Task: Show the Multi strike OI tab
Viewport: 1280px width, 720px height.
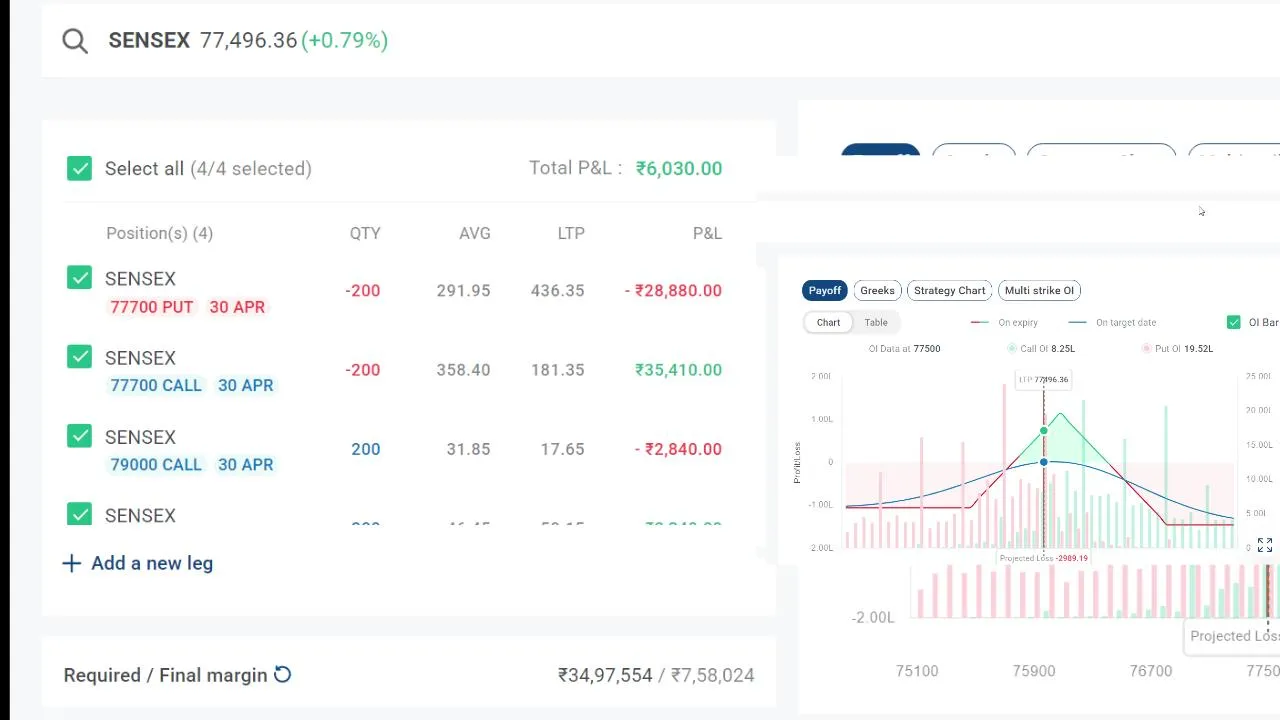Action: point(1039,291)
